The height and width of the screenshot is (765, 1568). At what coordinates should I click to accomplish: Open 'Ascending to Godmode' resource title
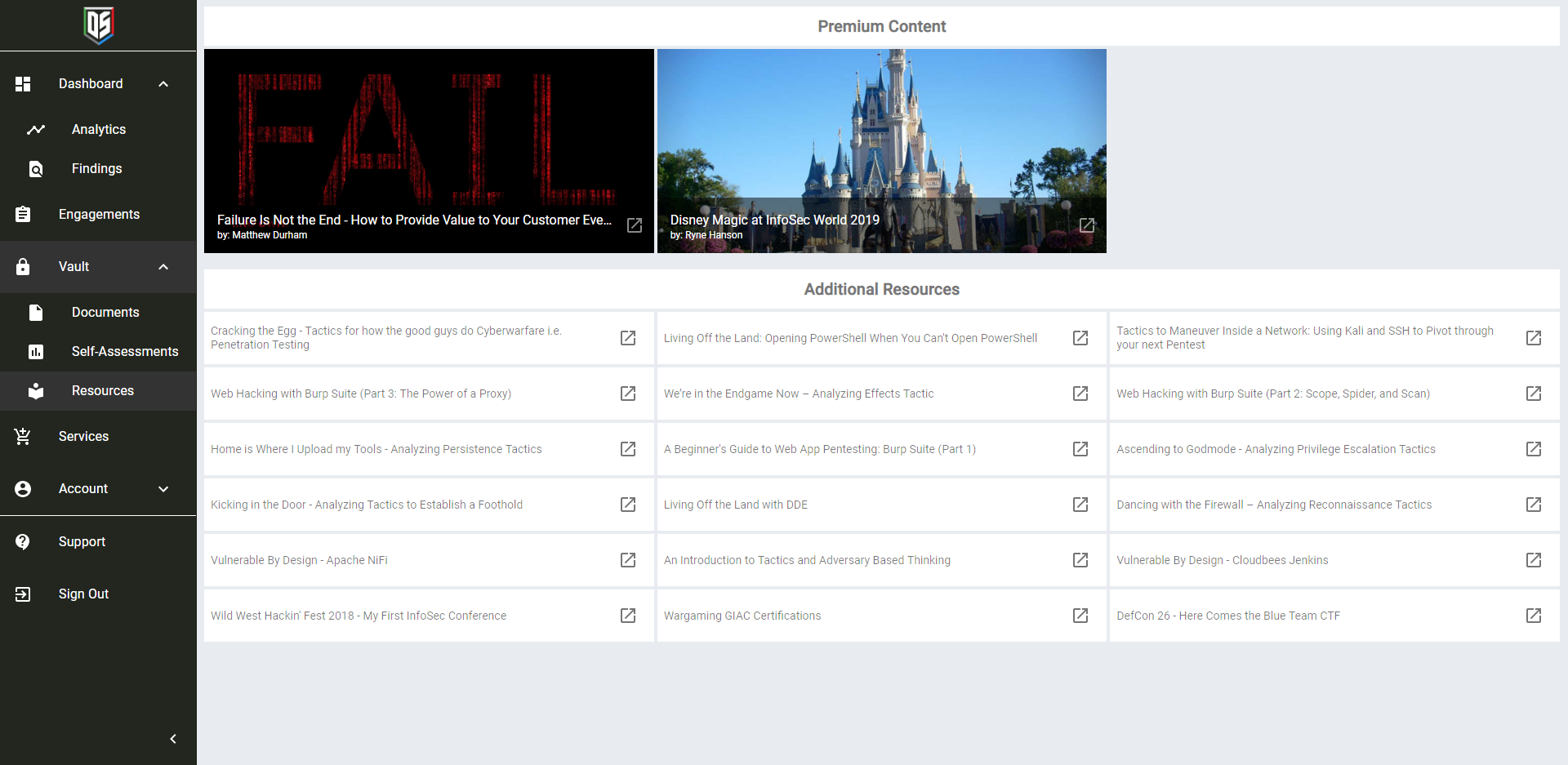(x=1276, y=449)
